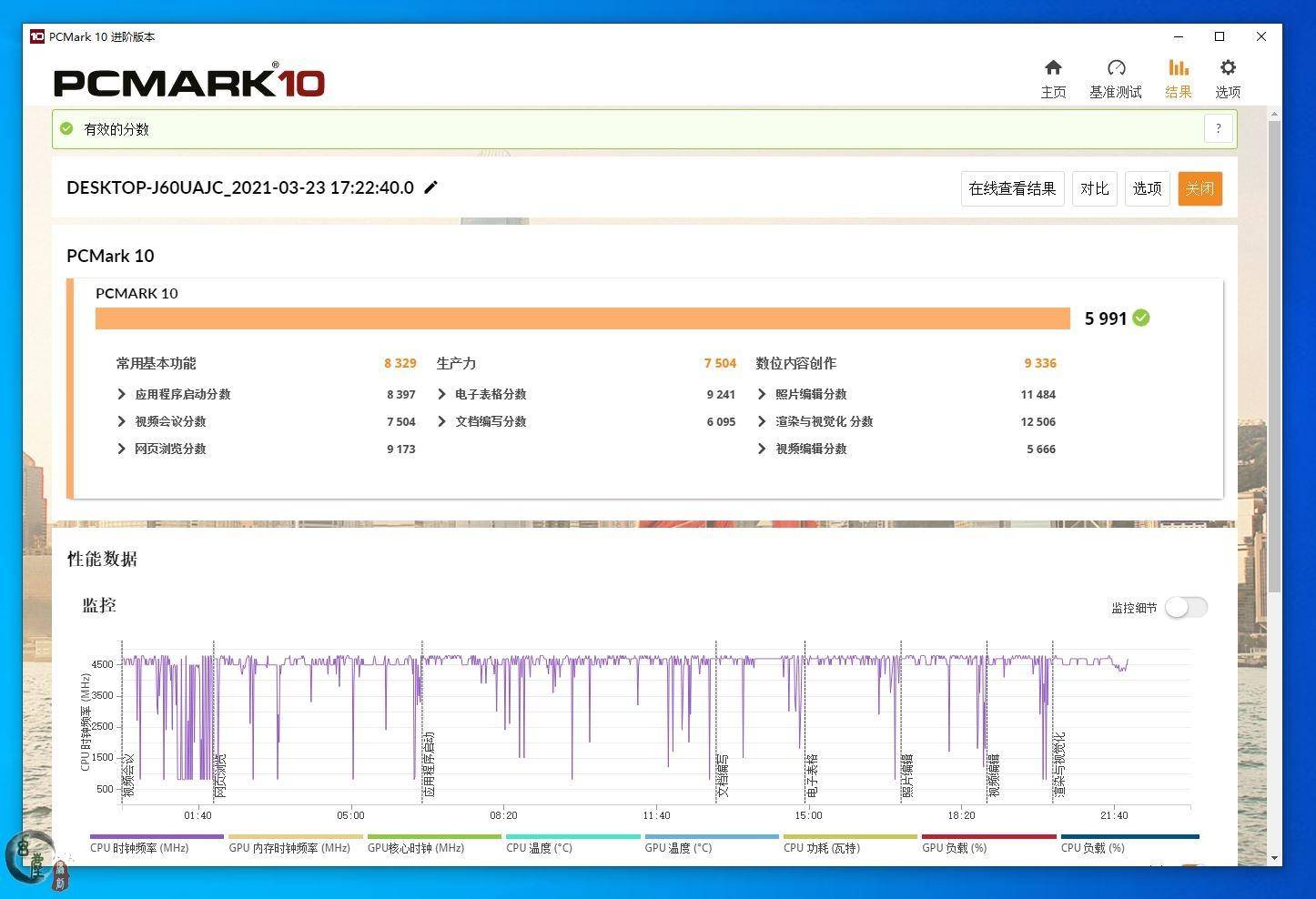Click 在线查看结果 button
The height and width of the screenshot is (899, 1316).
click(1012, 188)
